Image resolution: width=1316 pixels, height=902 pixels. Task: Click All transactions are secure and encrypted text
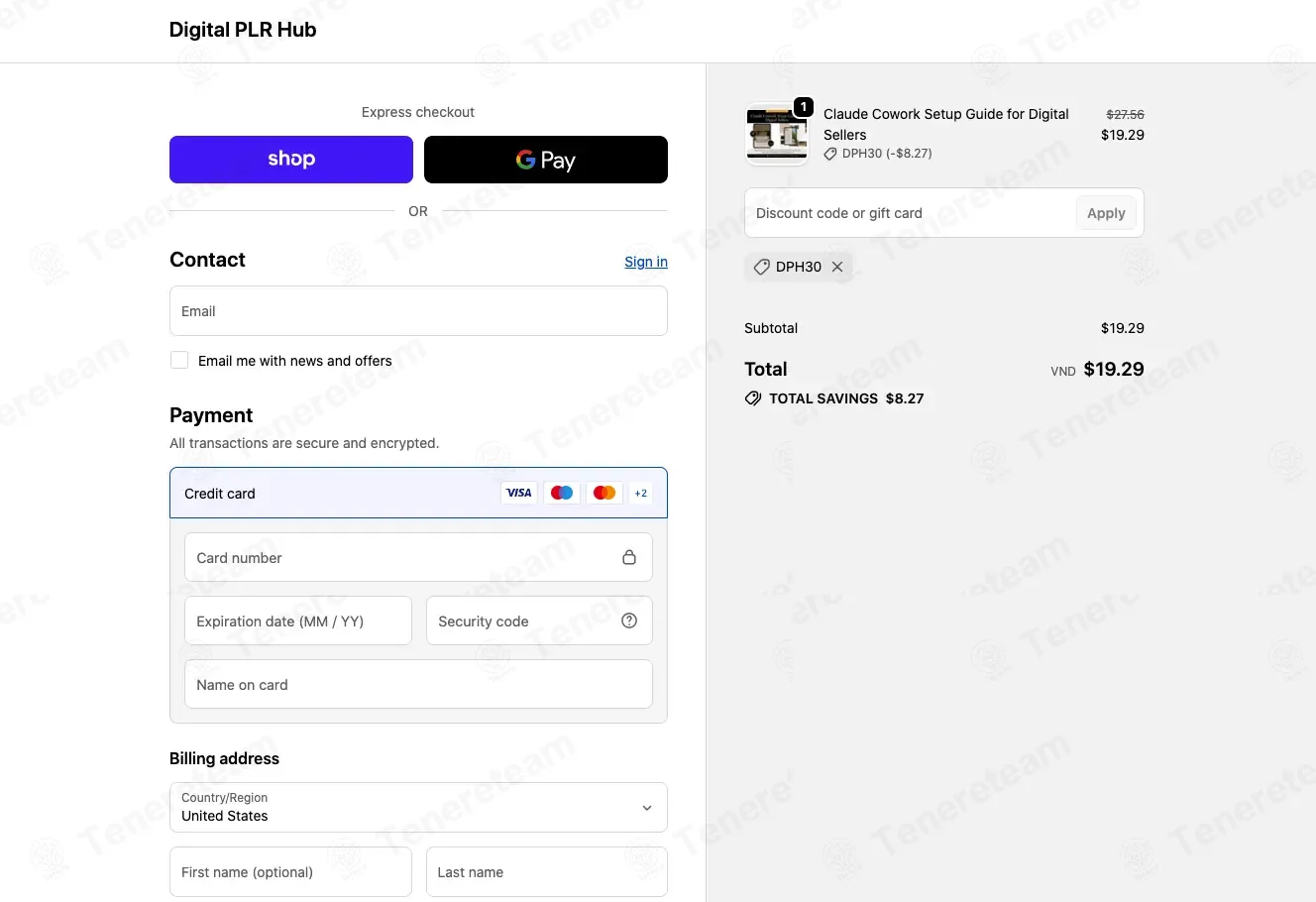(x=304, y=443)
